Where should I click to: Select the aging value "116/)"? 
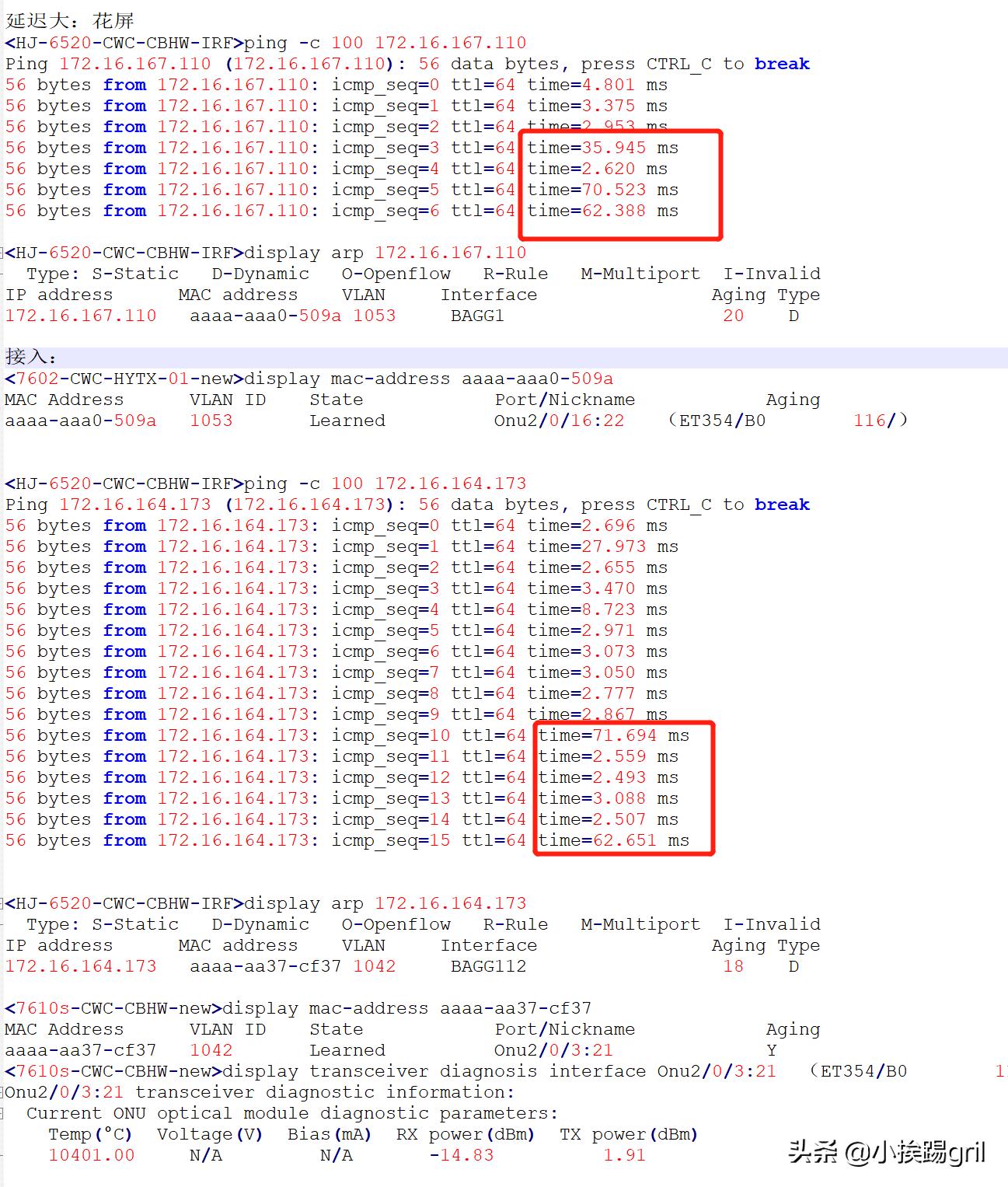point(880,421)
